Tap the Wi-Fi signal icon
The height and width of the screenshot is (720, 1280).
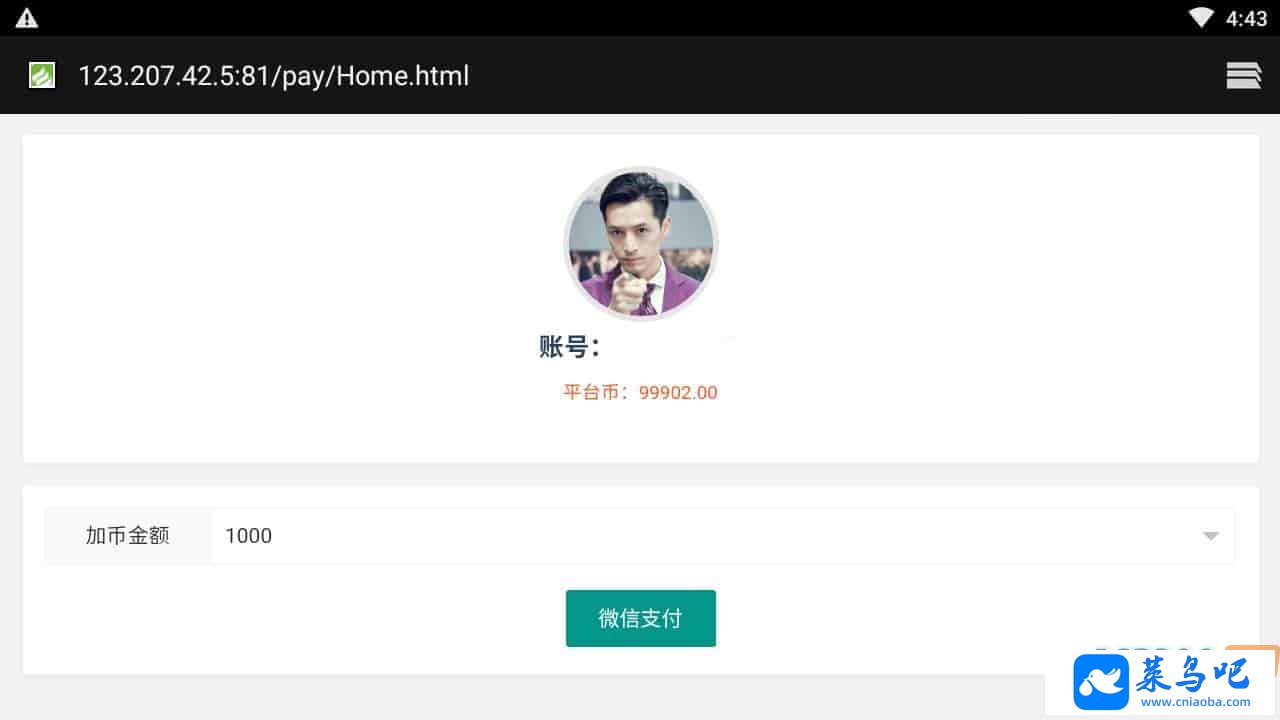pos(1201,18)
